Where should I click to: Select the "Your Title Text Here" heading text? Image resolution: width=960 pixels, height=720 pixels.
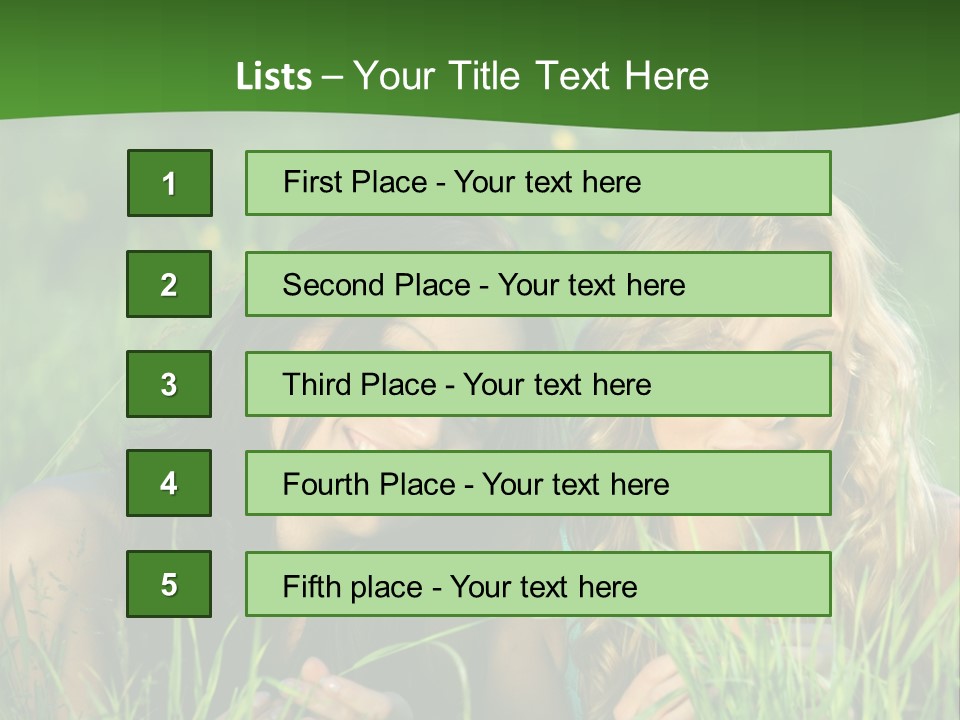coord(531,76)
